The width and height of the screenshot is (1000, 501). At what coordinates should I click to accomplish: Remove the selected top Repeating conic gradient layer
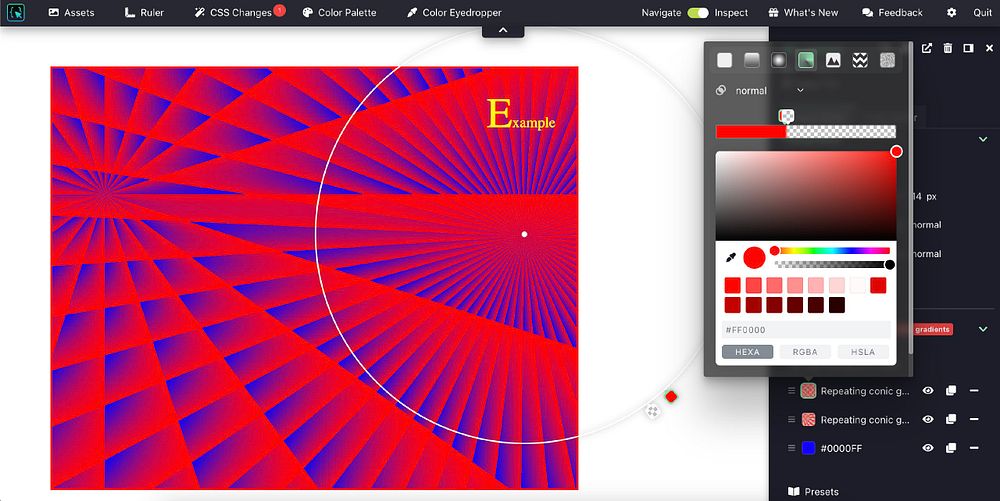[974, 391]
